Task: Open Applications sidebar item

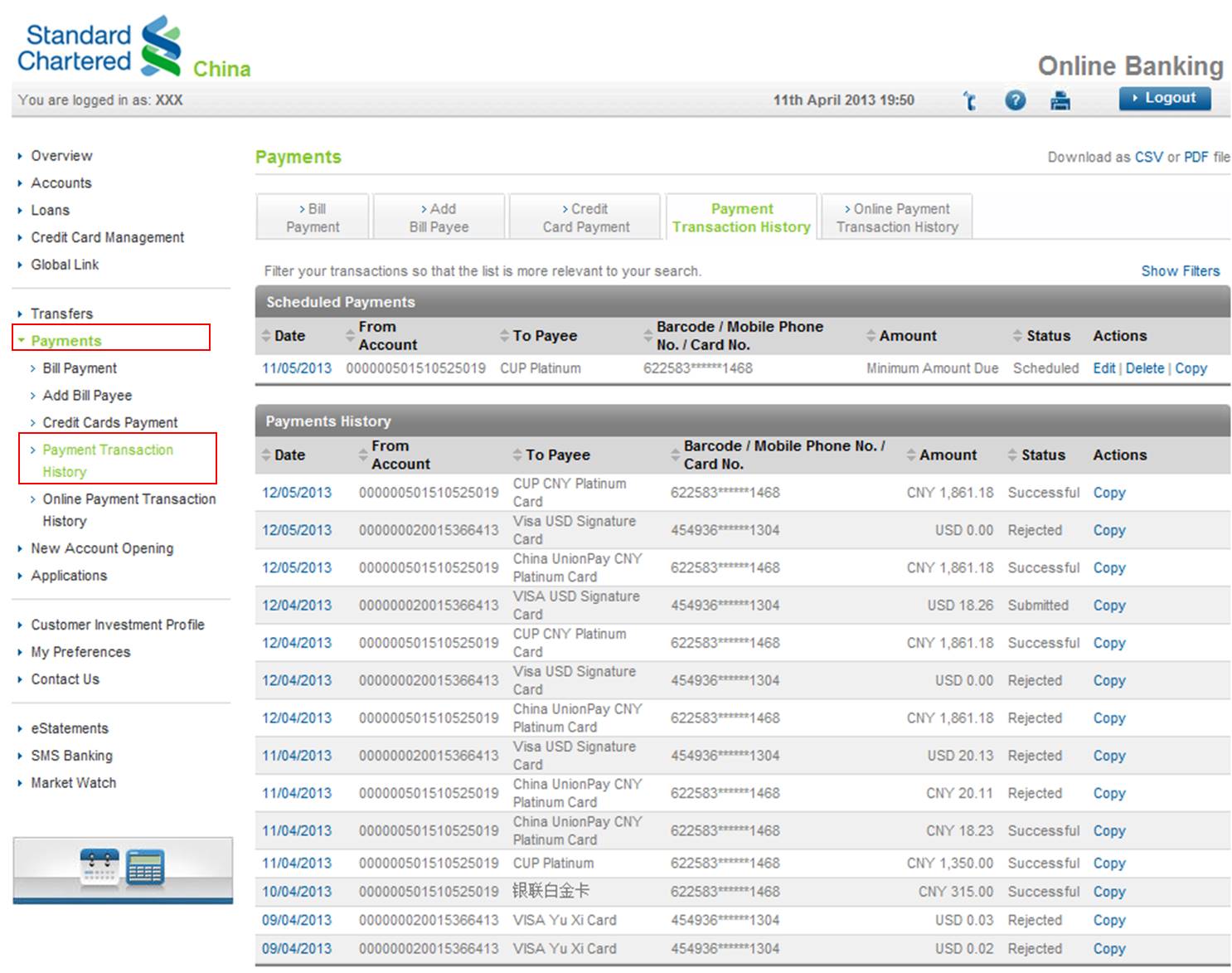Action: tap(69, 576)
